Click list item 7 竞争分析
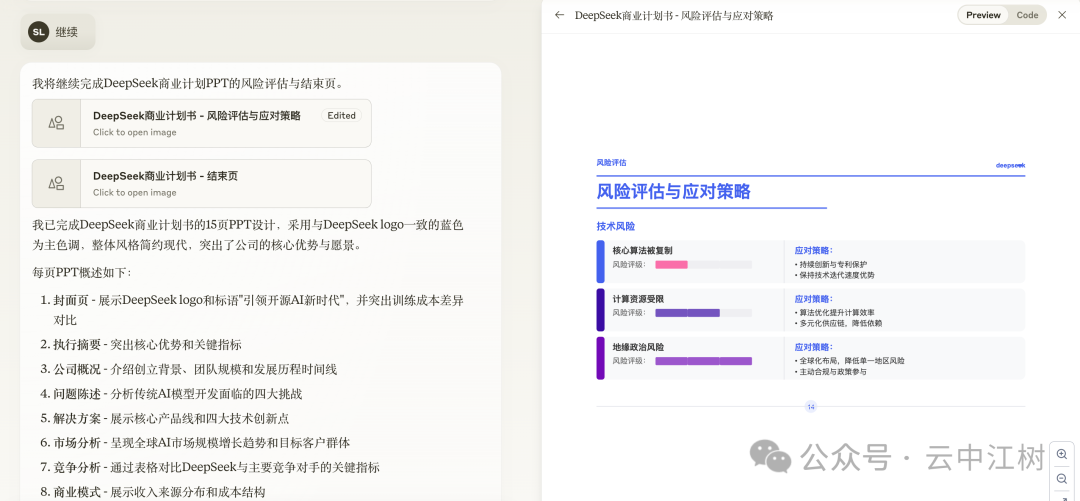Viewport: 1080px width, 501px height. click(216, 467)
